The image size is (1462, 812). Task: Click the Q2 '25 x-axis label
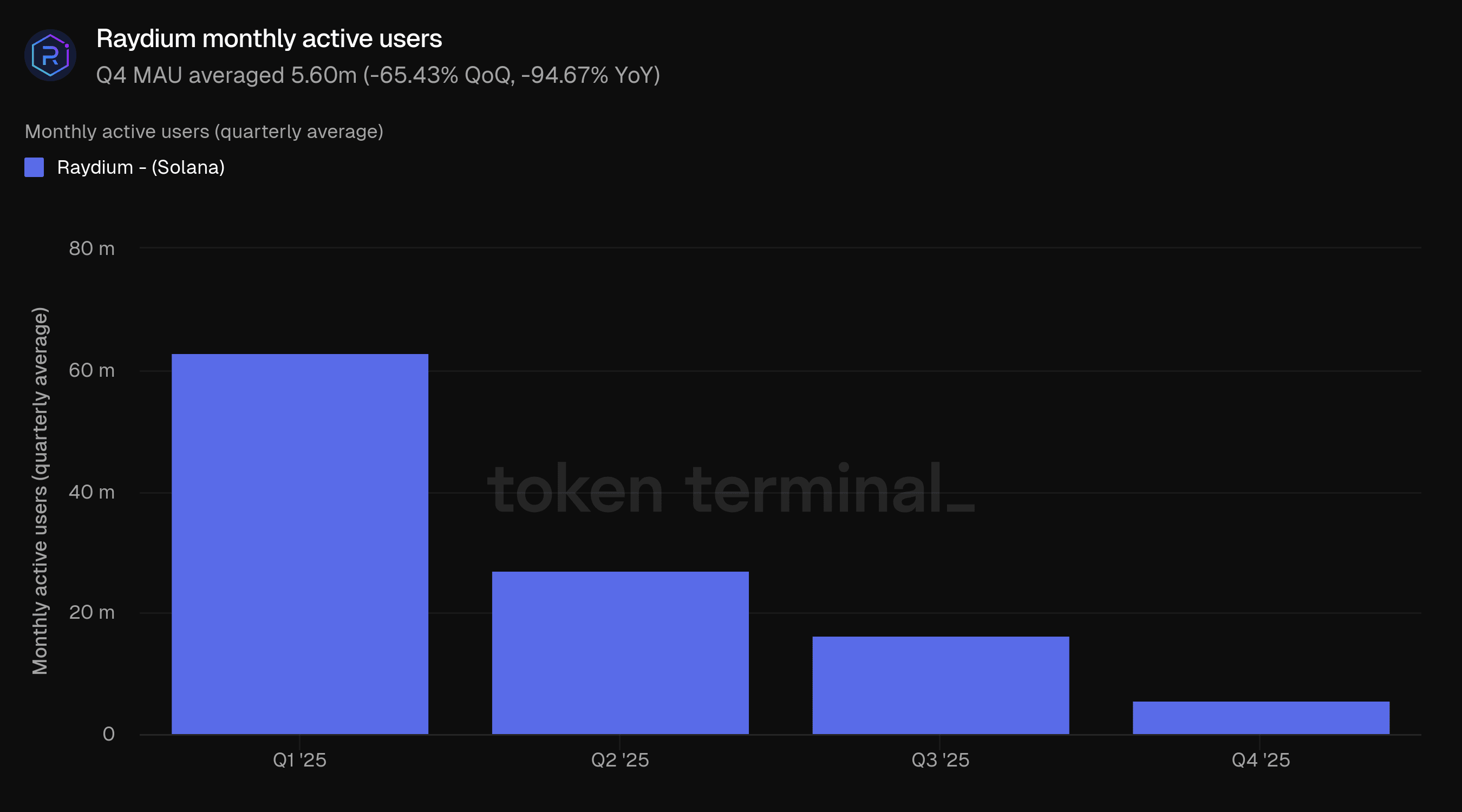[620, 760]
